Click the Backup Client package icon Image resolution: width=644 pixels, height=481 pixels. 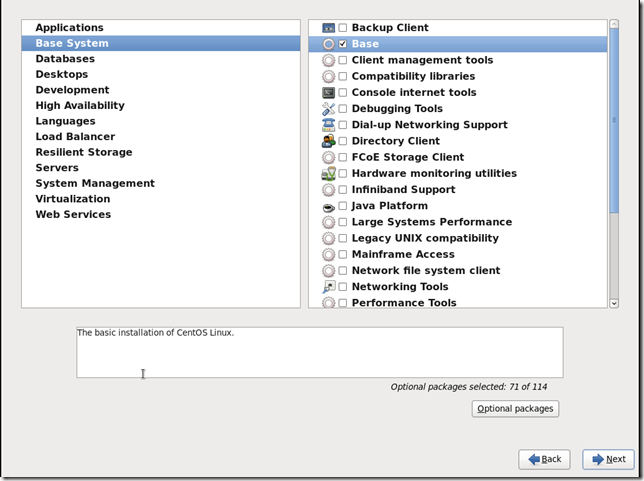click(329, 28)
